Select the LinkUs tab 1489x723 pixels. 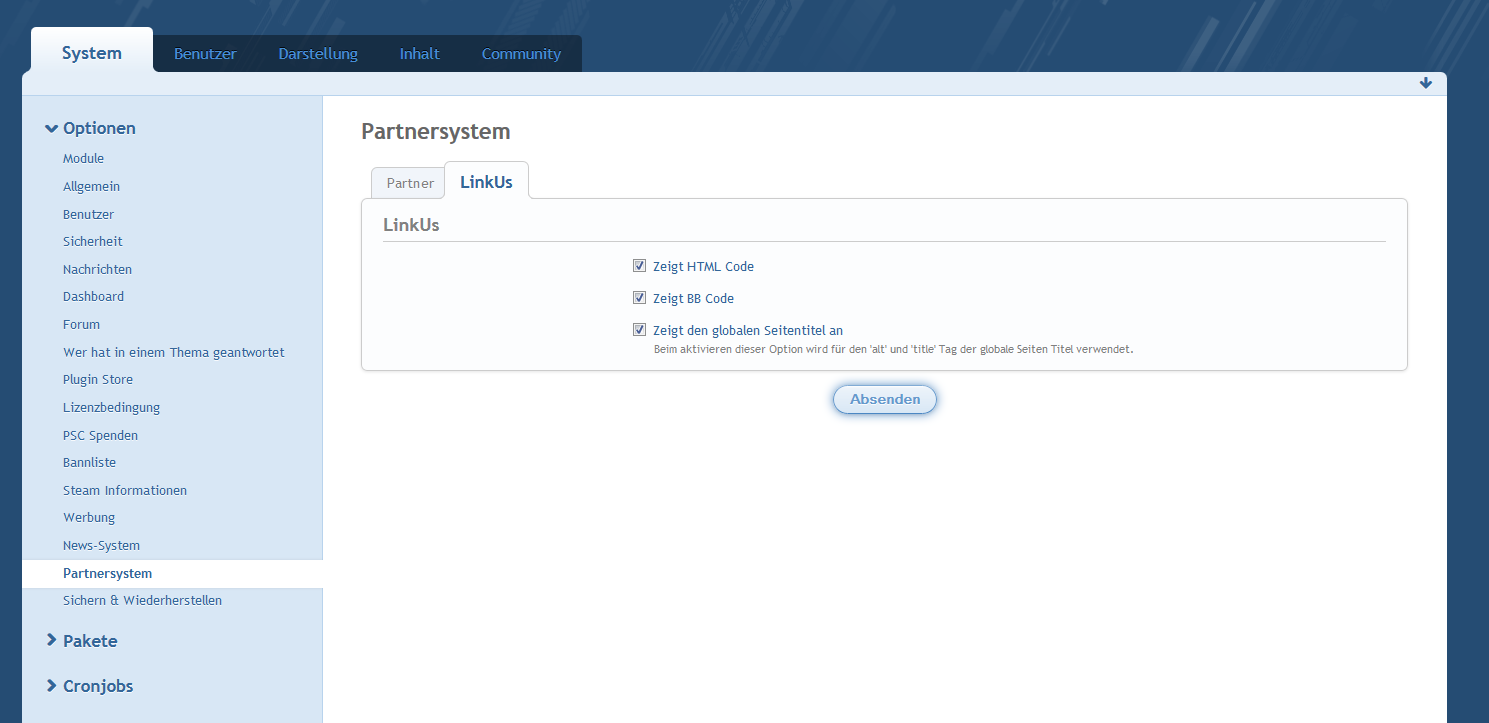point(486,182)
